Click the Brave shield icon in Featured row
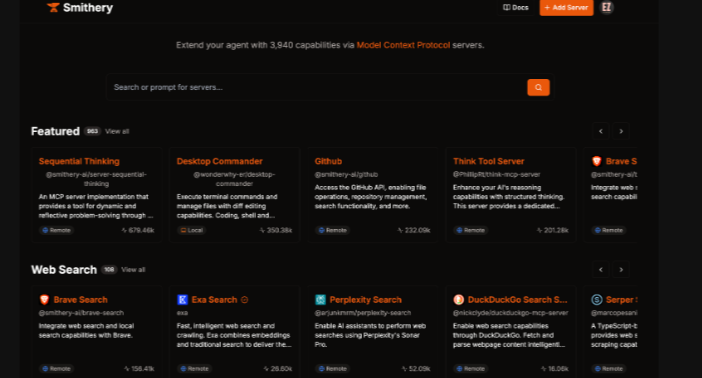 596,161
